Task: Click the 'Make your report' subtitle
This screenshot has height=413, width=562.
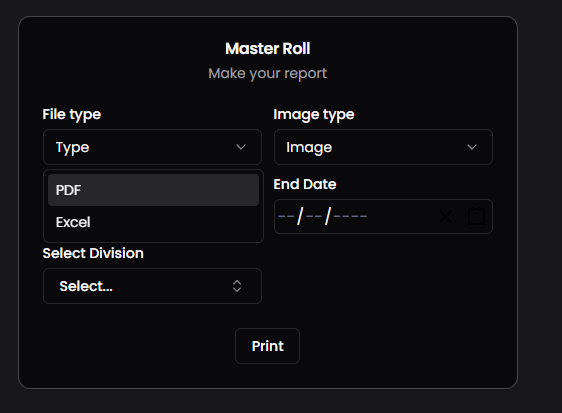Action: tap(267, 73)
